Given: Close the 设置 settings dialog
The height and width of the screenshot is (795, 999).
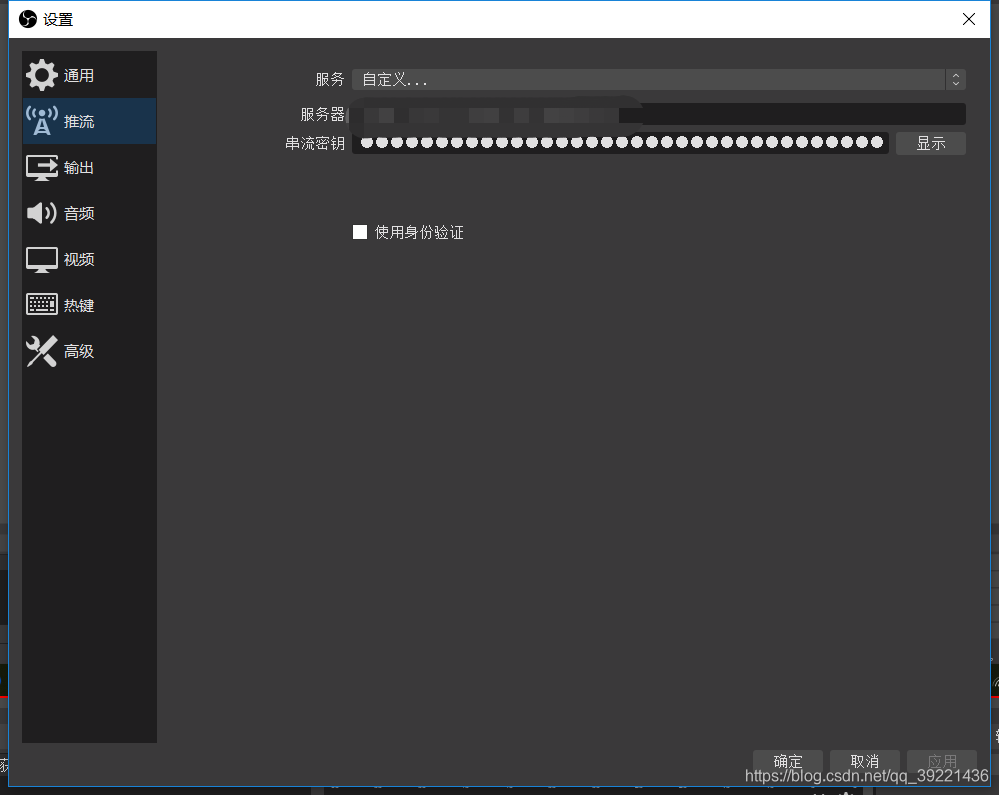Looking at the screenshot, I should pos(968,19).
